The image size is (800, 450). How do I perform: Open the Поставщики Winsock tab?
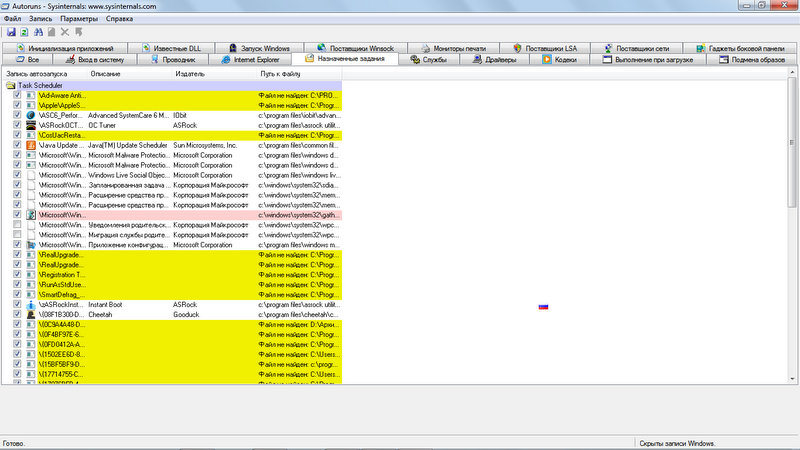point(355,48)
